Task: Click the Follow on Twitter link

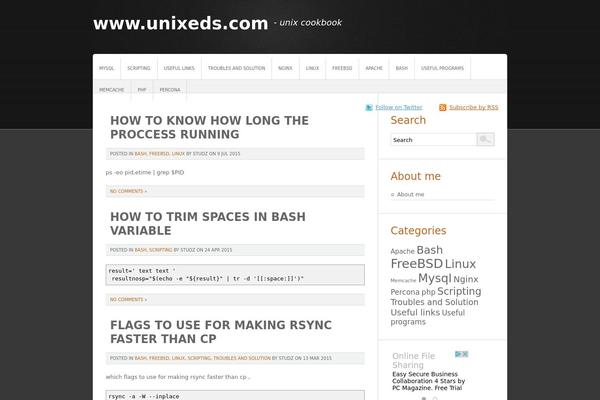Action: 399,108
